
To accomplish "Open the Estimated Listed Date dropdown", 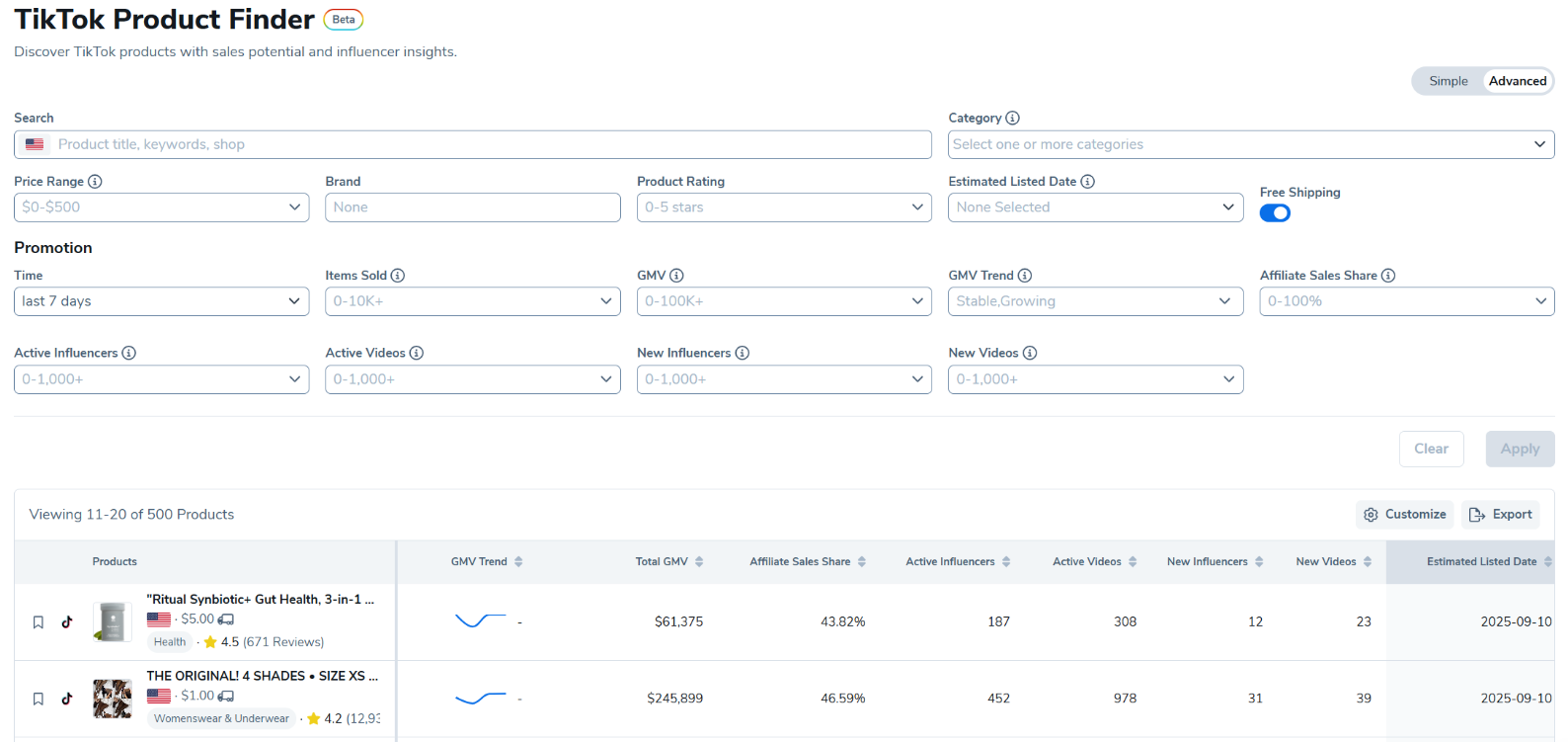I will (1094, 207).
